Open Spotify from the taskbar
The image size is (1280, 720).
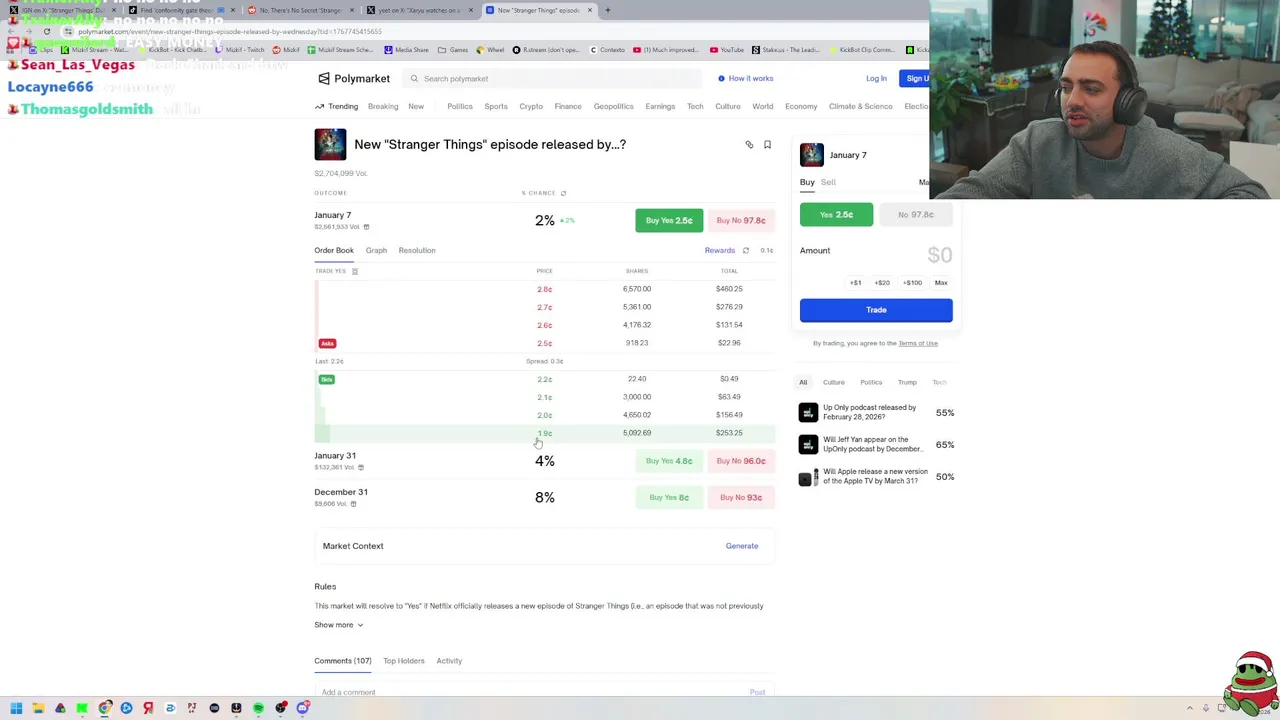point(258,708)
